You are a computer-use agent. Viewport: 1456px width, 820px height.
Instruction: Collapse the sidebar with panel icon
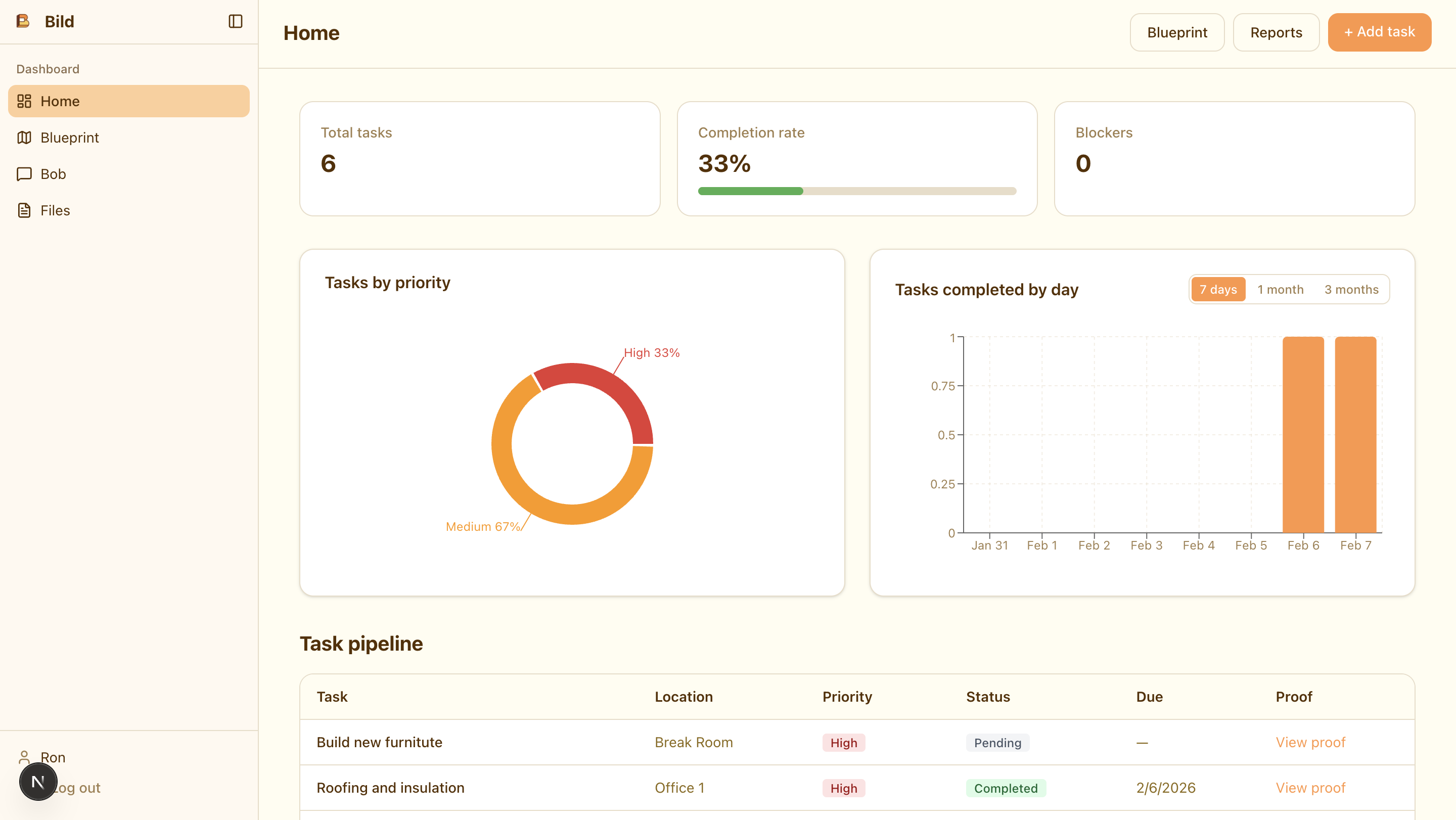pos(235,21)
